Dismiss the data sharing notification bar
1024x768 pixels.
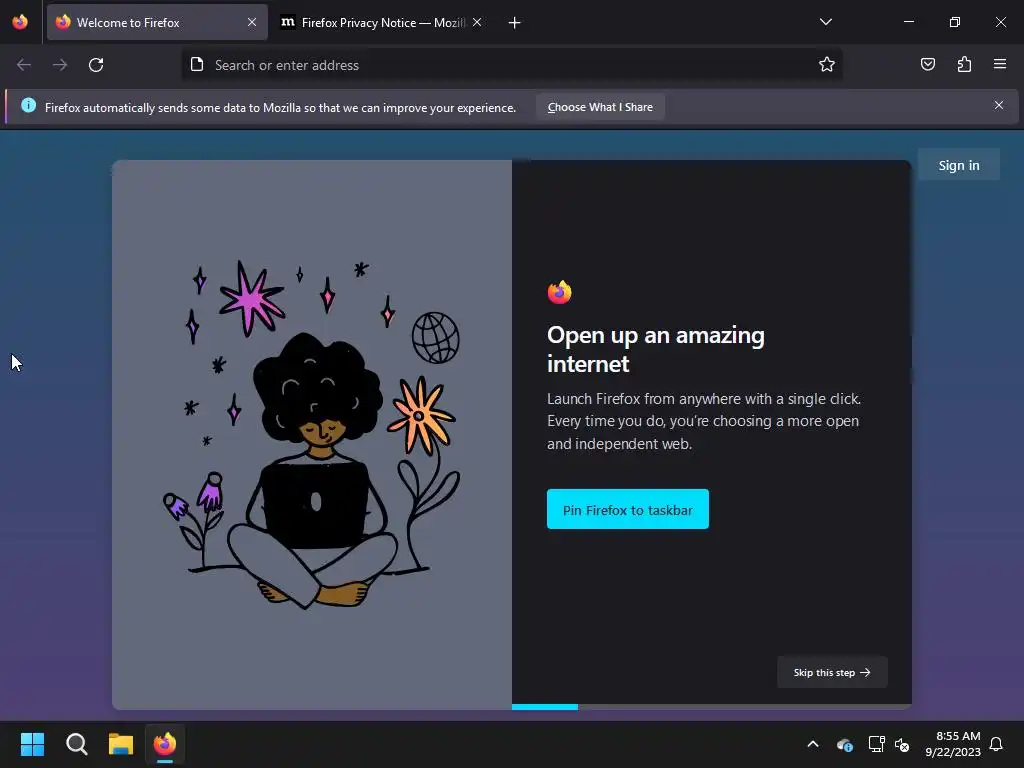point(999,105)
